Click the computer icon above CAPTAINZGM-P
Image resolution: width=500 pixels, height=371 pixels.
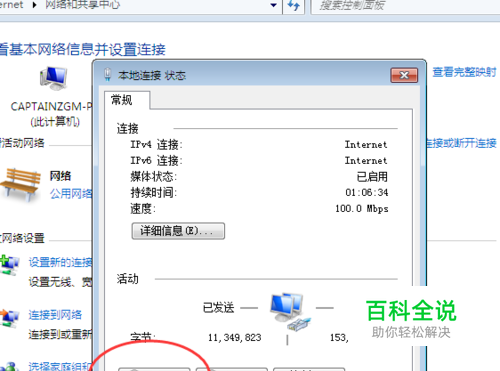coord(53,78)
